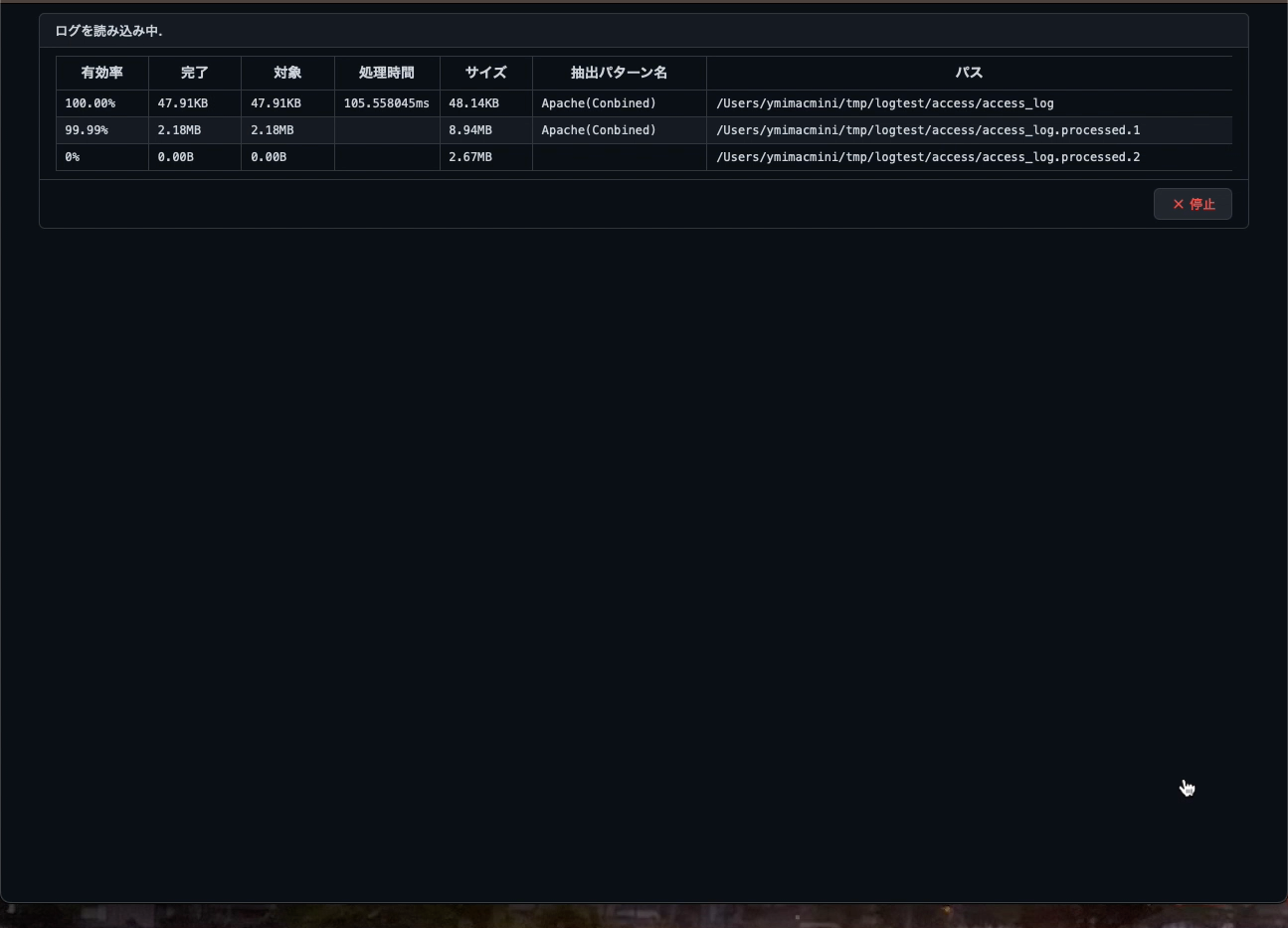Click the 処理時間 column header

pyautogui.click(x=387, y=73)
